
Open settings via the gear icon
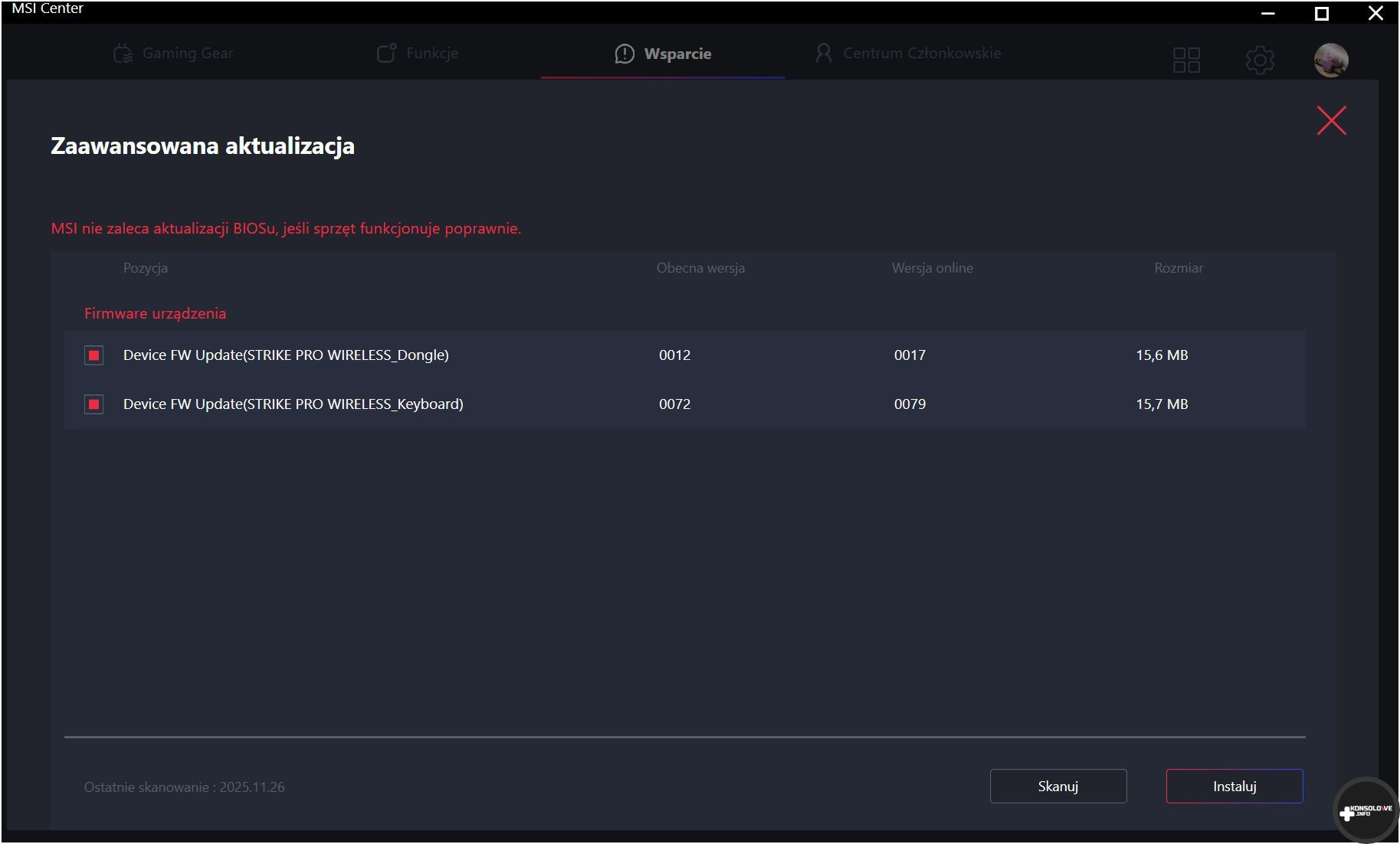pos(1260,60)
